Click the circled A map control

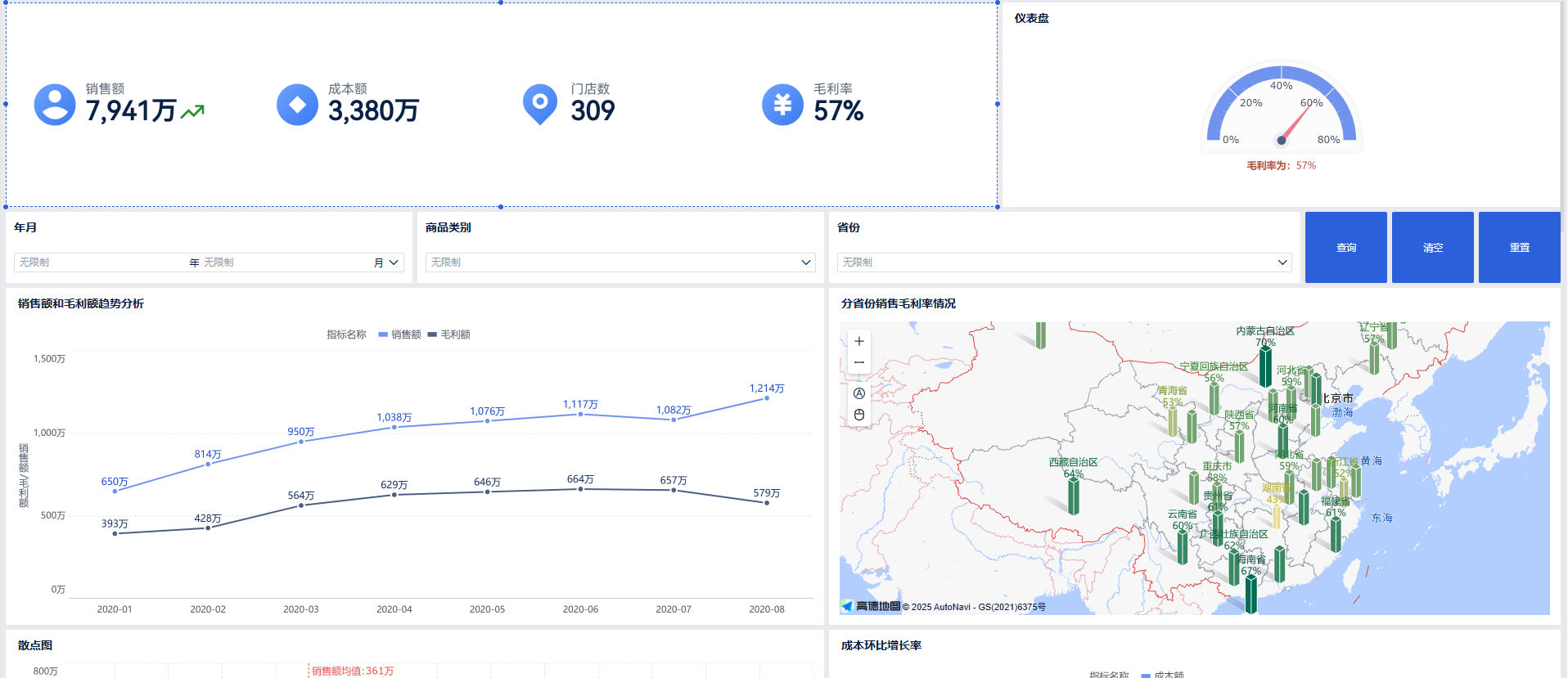click(x=858, y=393)
